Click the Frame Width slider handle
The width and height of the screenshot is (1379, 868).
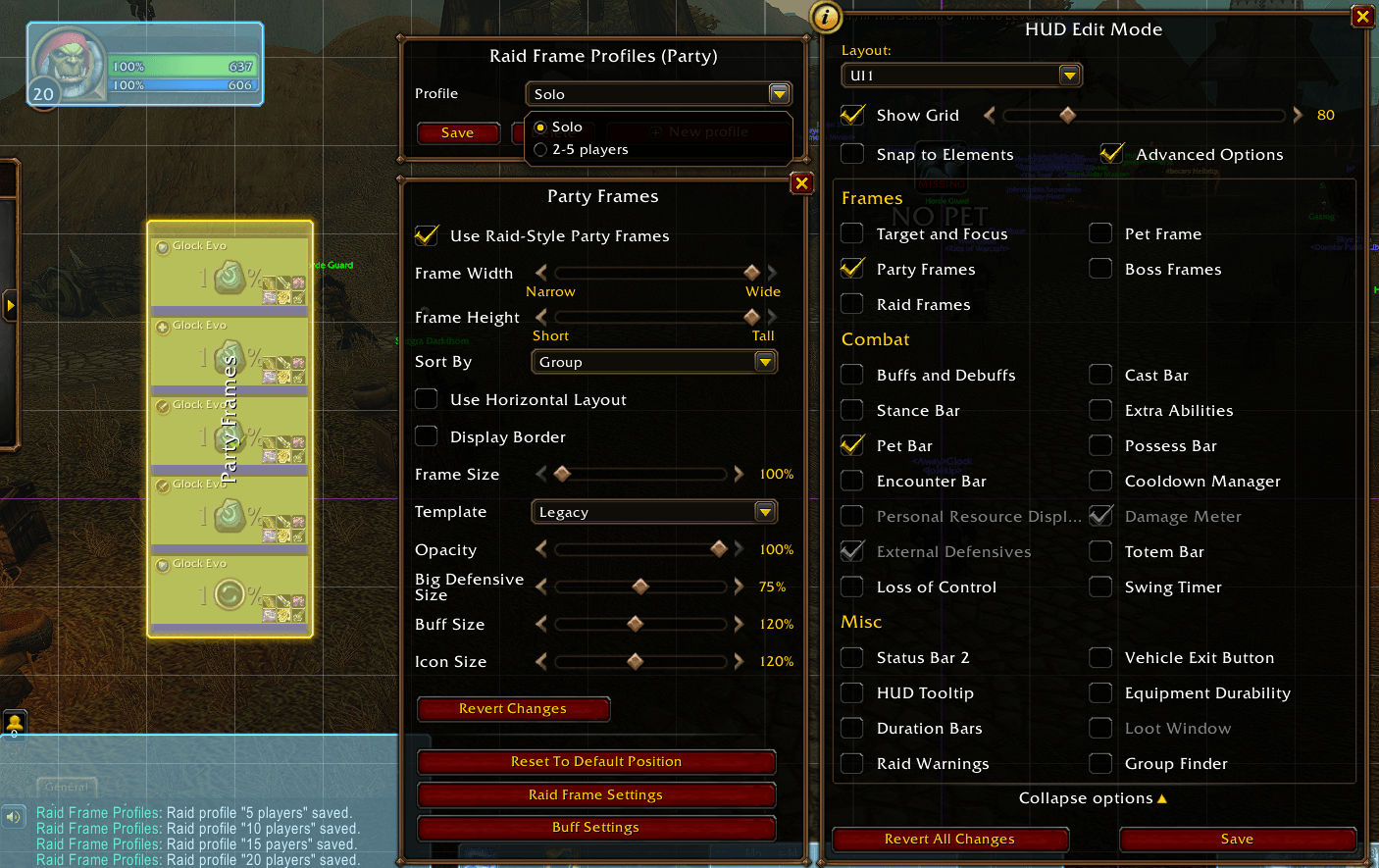[x=752, y=273]
